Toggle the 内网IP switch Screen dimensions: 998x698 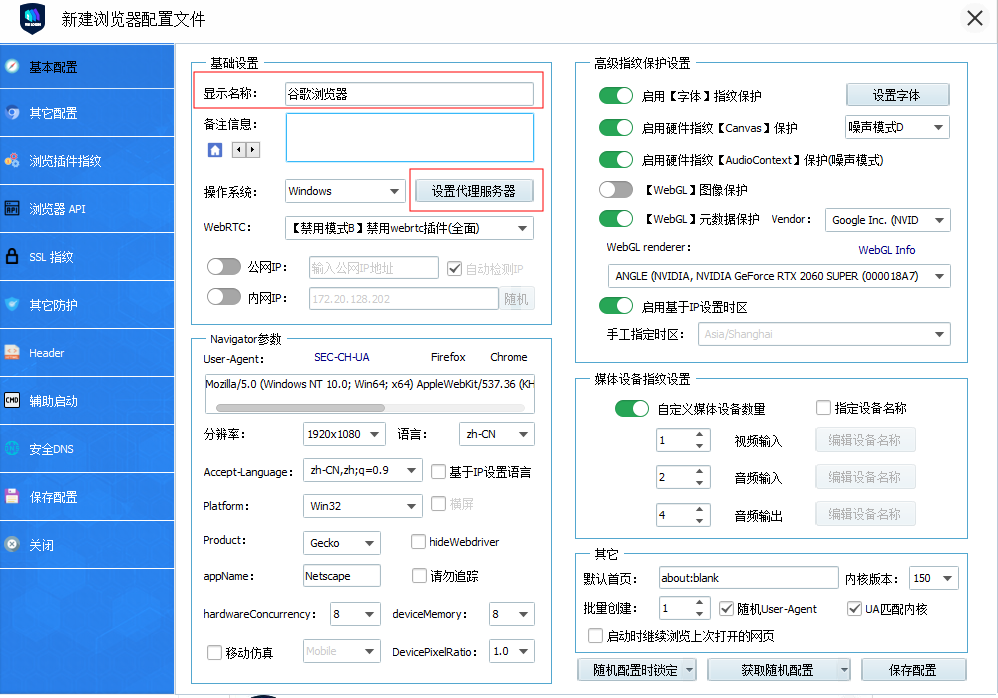pos(223,297)
